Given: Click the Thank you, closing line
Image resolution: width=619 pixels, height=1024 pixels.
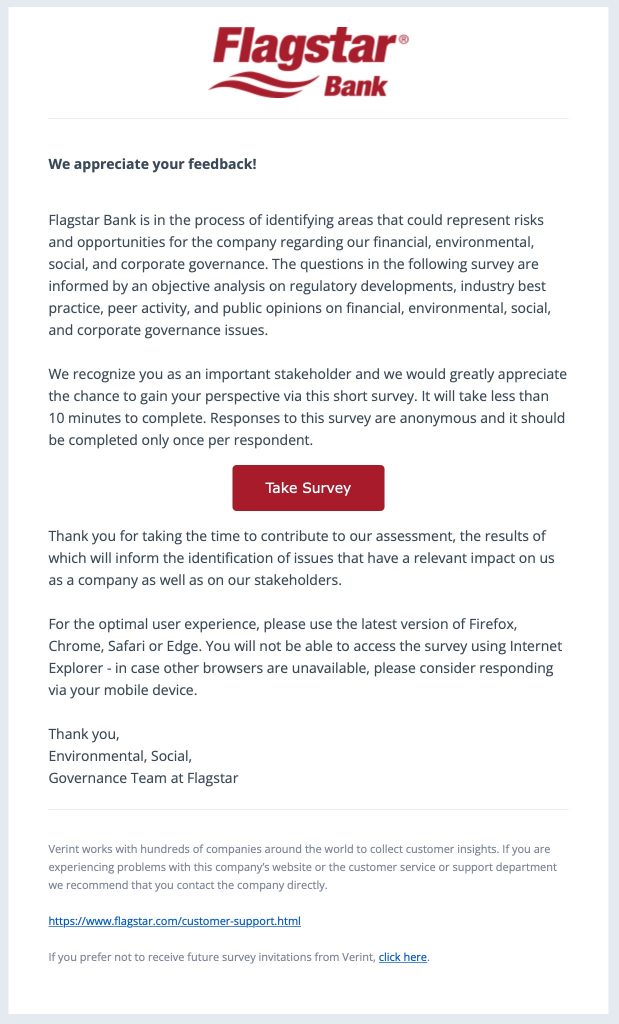Looking at the screenshot, I should tap(84, 734).
